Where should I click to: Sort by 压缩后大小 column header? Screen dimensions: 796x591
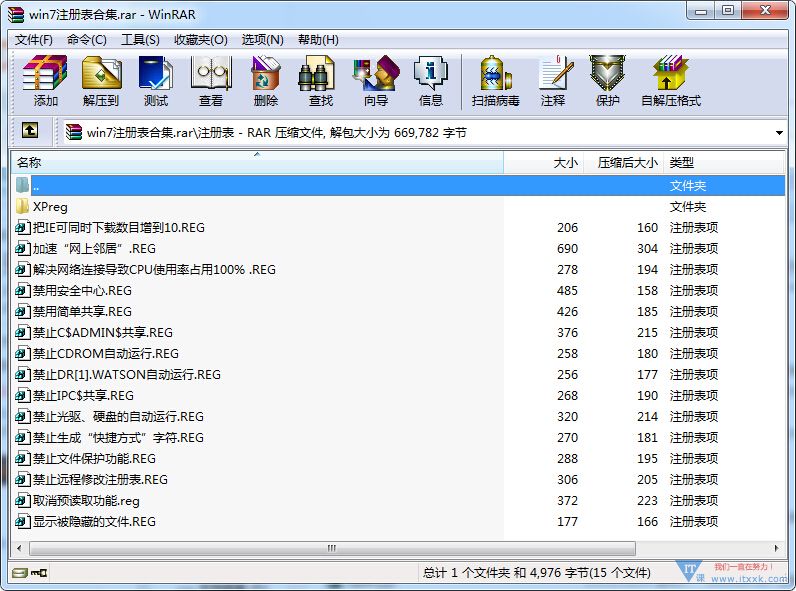[623, 162]
